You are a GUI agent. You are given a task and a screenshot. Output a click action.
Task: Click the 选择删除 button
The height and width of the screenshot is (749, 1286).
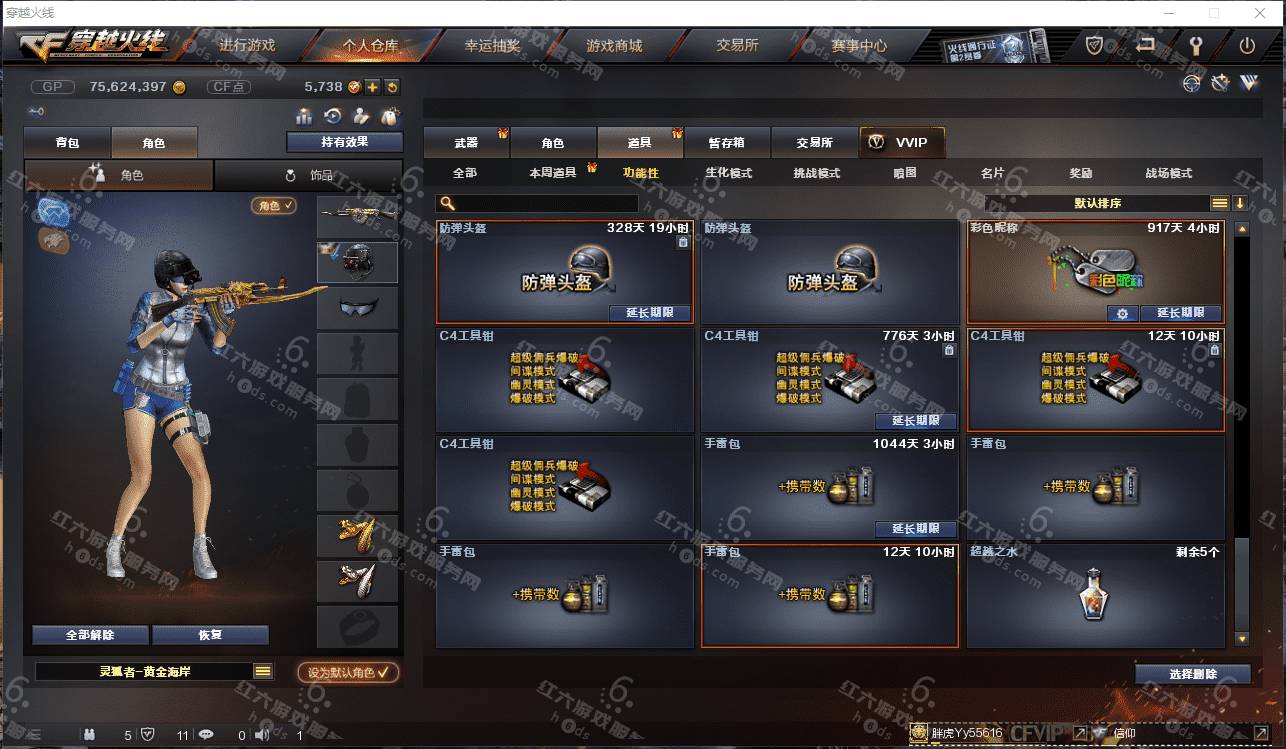[x=1193, y=674]
